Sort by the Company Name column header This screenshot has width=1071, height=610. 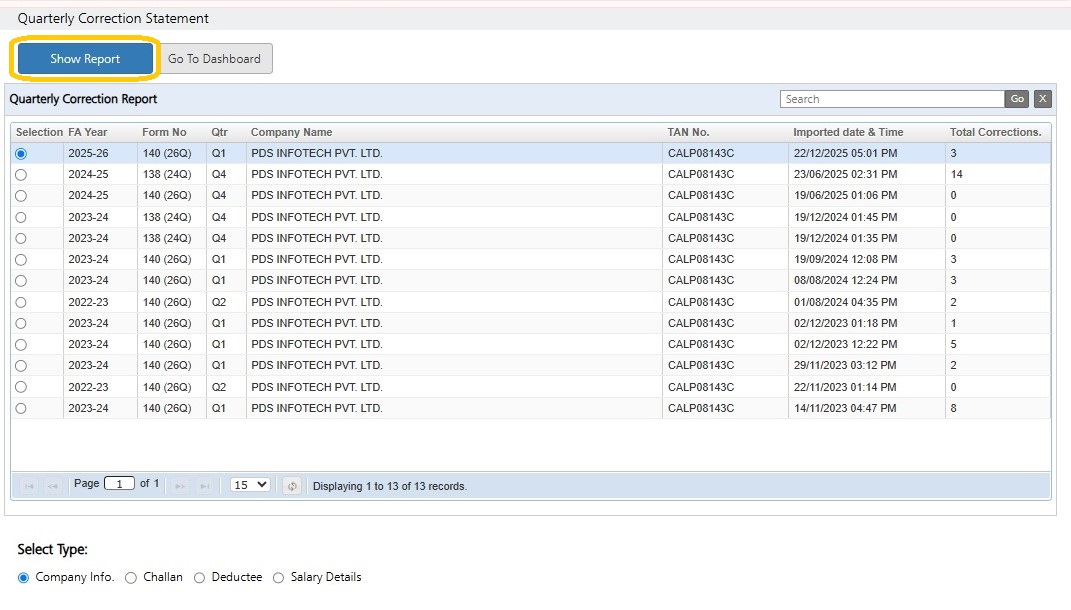click(x=291, y=133)
